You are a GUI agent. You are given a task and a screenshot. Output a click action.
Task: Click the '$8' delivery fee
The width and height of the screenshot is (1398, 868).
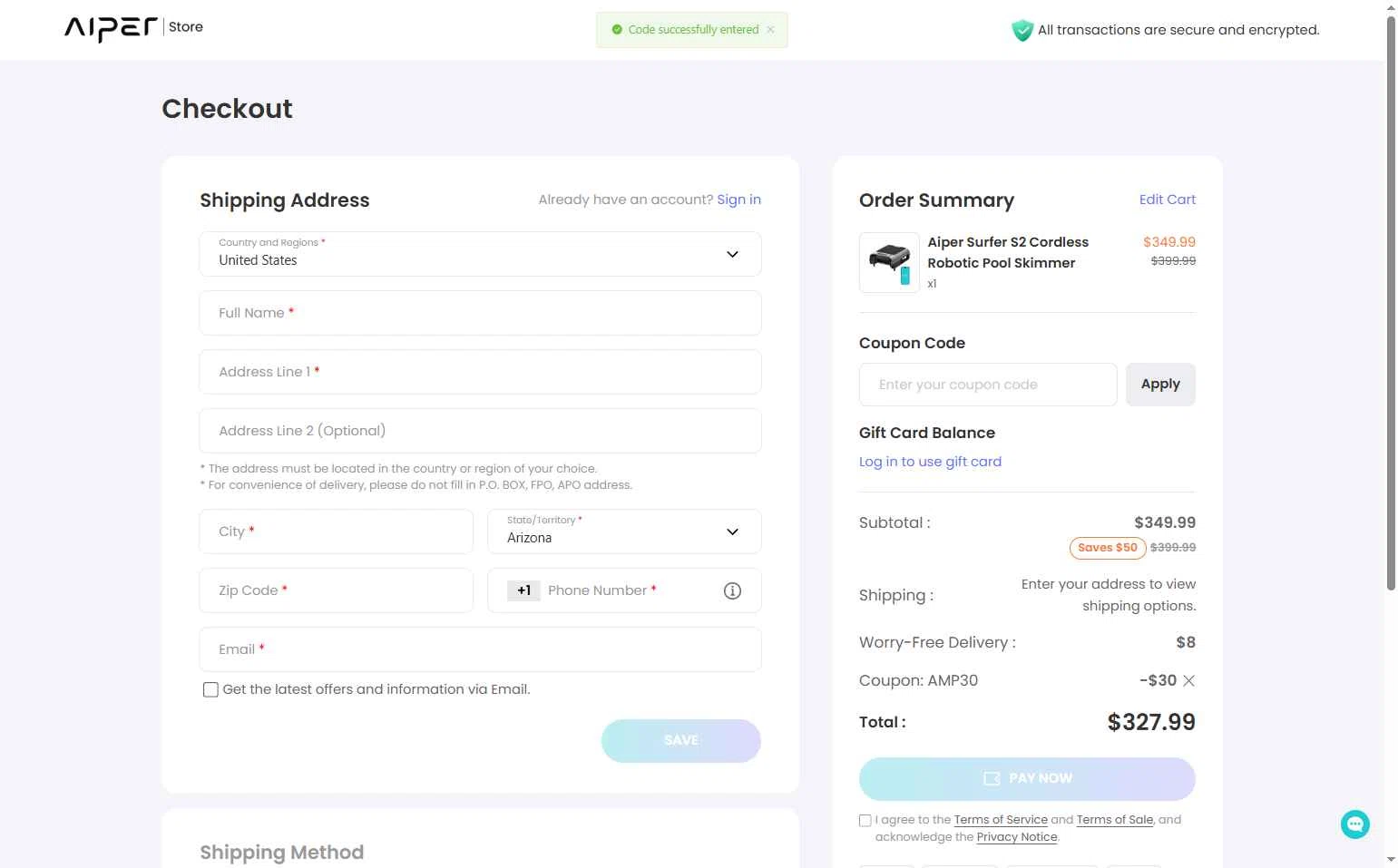tap(1186, 643)
